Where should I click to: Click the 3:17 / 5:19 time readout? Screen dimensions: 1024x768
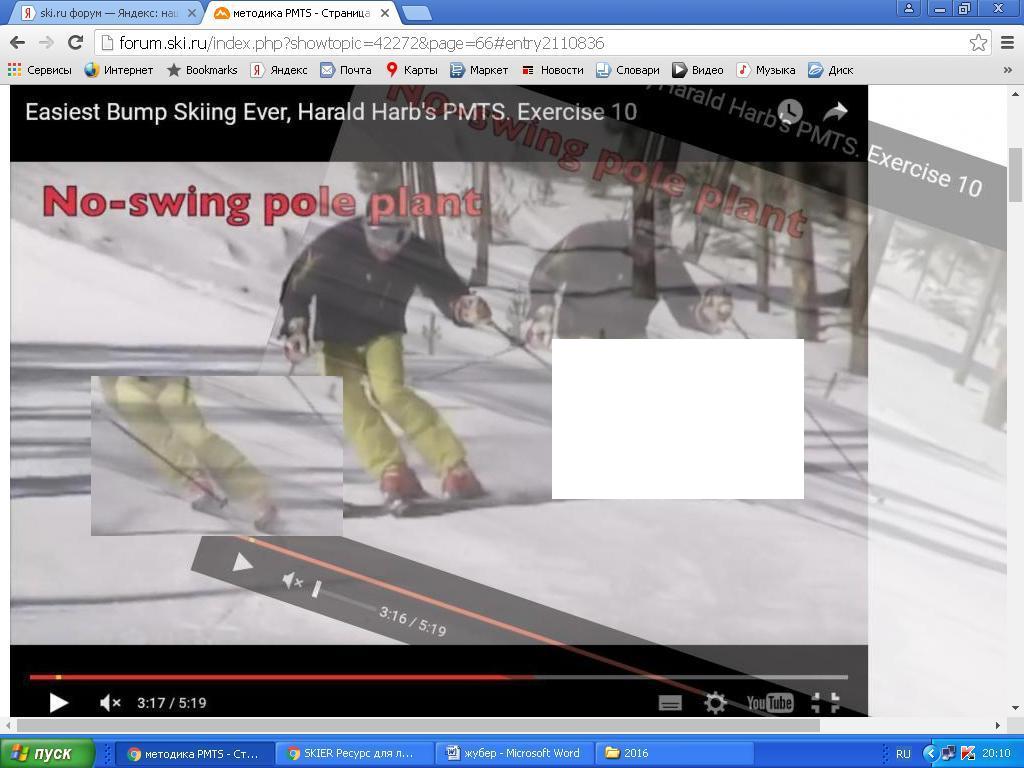[x=172, y=703]
